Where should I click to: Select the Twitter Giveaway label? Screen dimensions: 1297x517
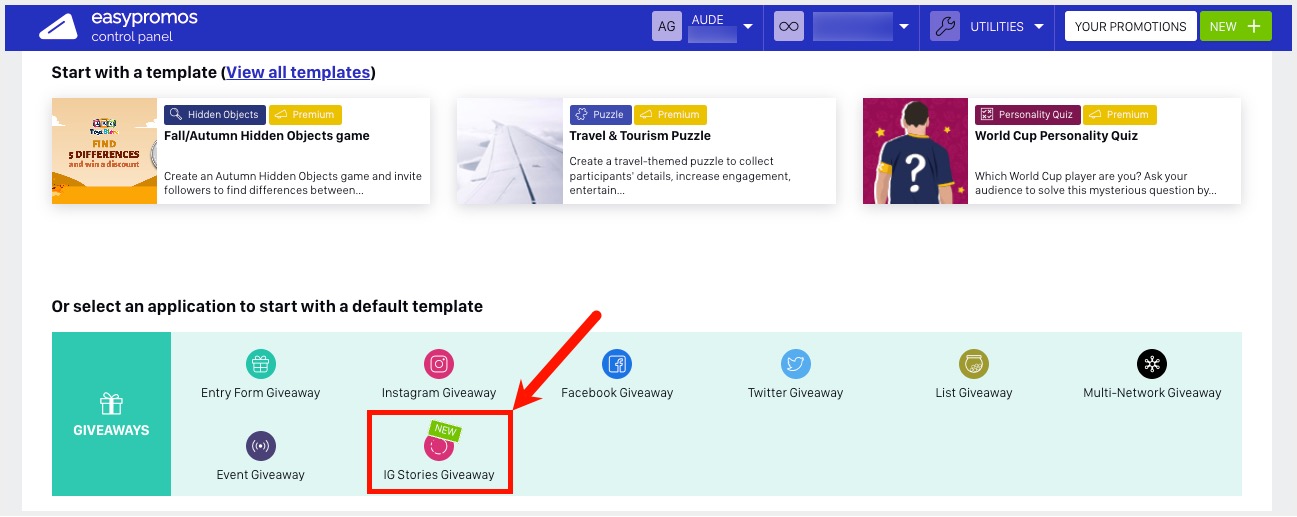(796, 393)
